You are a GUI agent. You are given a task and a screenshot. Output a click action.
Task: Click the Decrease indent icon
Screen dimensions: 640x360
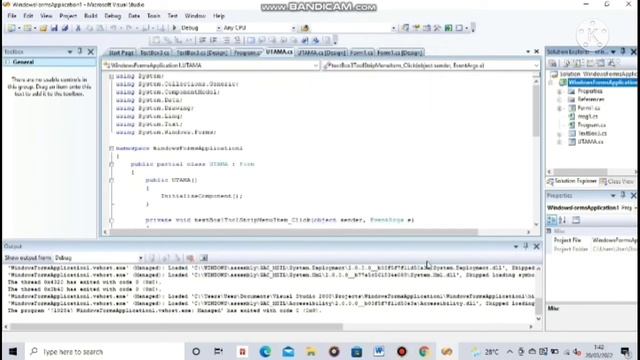(x=202, y=40)
